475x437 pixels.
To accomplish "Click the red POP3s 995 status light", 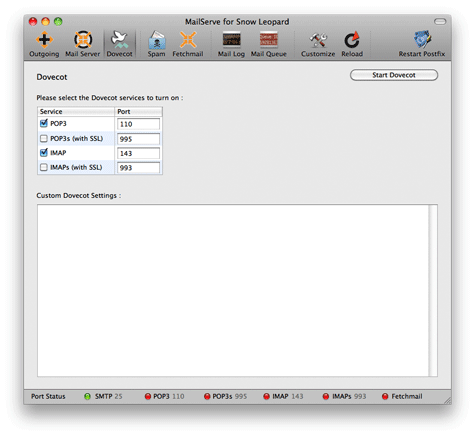I will [x=207, y=396].
